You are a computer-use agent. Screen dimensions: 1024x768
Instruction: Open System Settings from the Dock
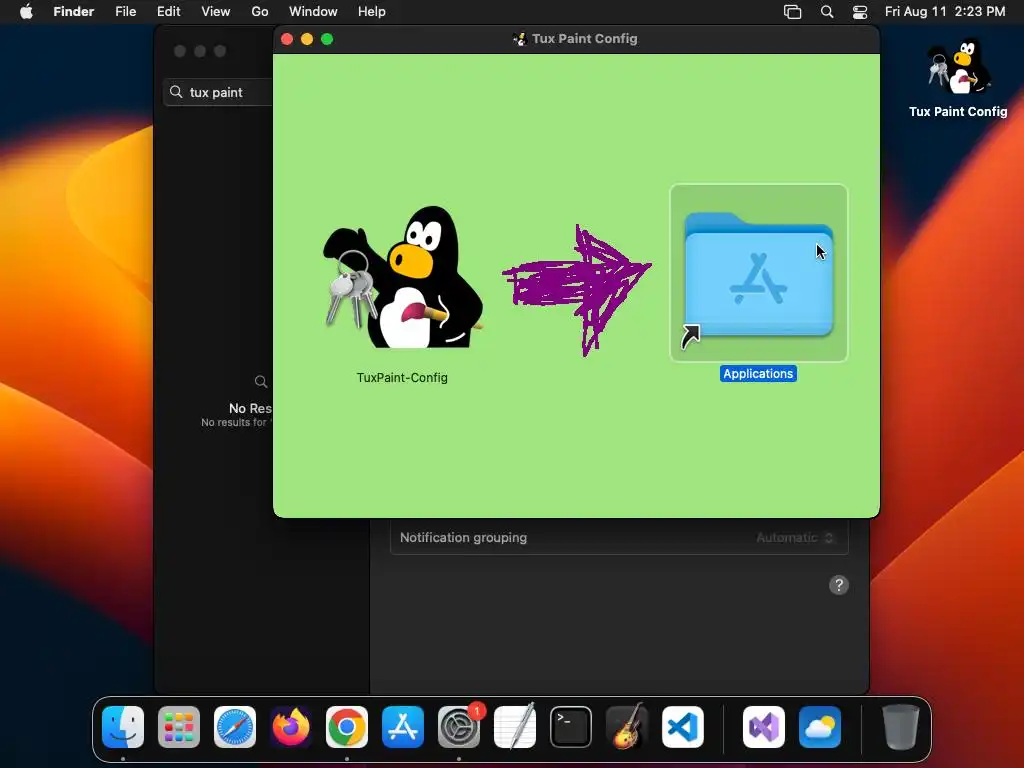click(458, 727)
